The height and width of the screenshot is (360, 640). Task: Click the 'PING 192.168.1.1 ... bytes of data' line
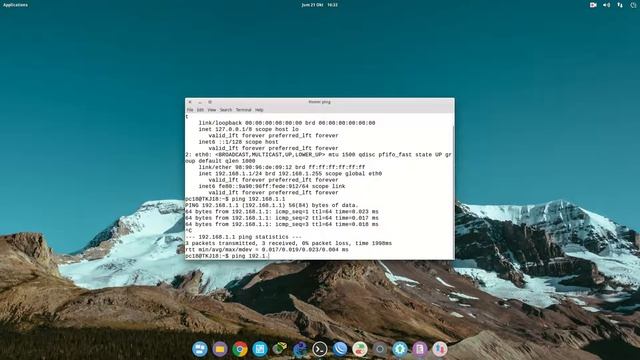272,205
